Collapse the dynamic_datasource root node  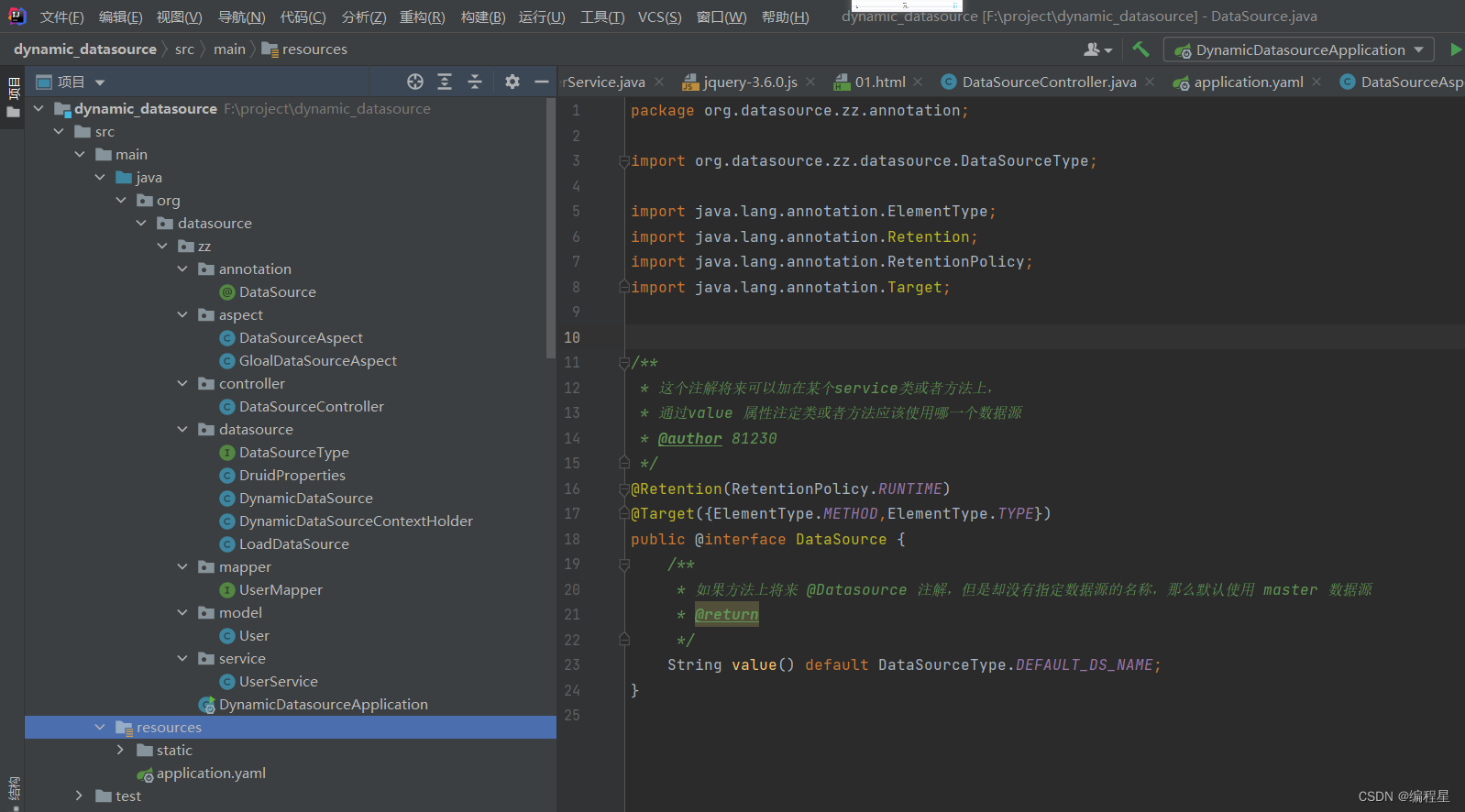click(x=39, y=108)
